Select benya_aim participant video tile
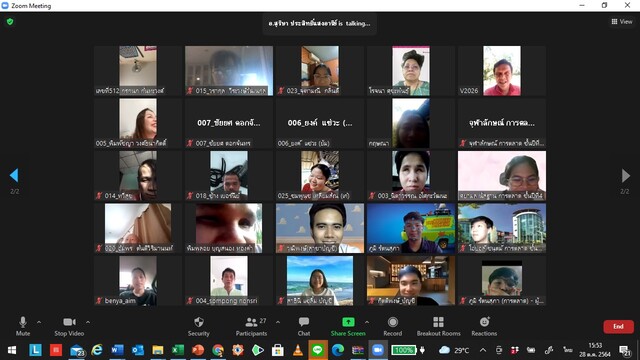The width and height of the screenshot is (640, 360). pyautogui.click(x=138, y=281)
